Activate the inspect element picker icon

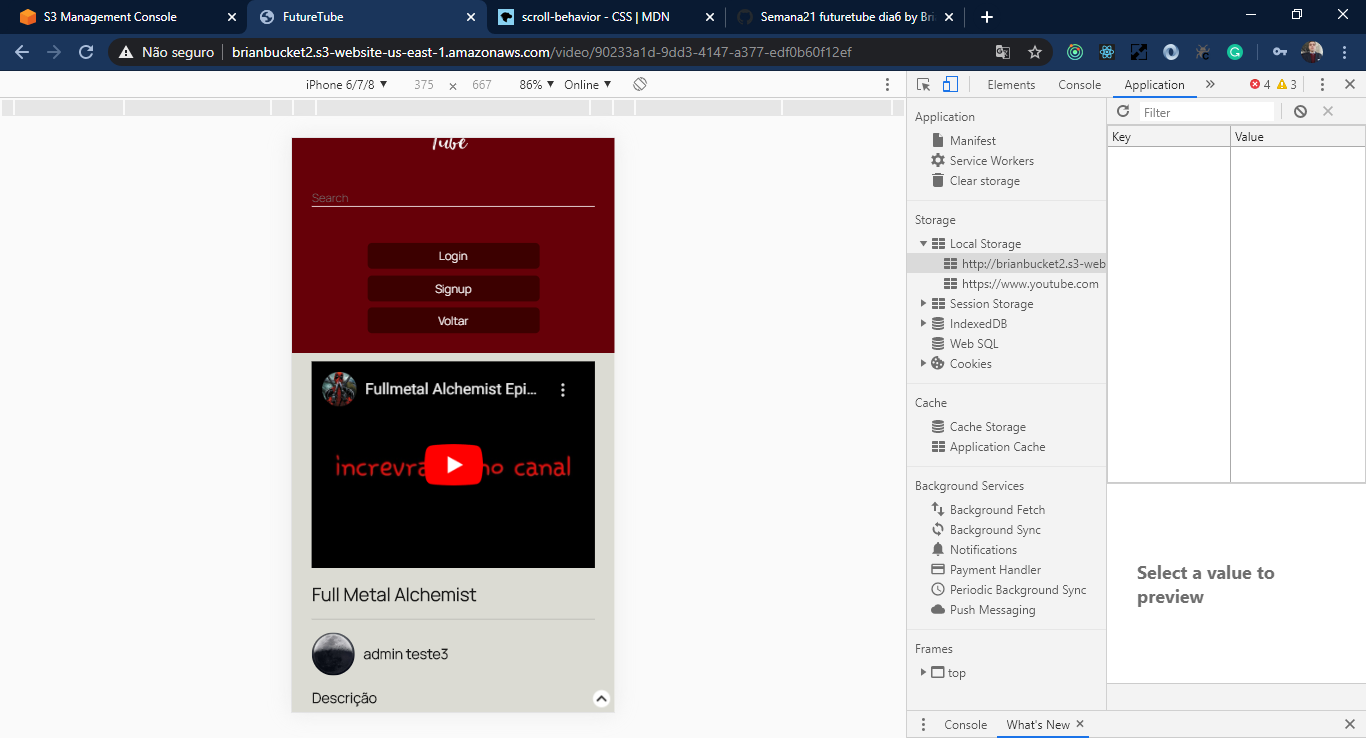(x=923, y=85)
